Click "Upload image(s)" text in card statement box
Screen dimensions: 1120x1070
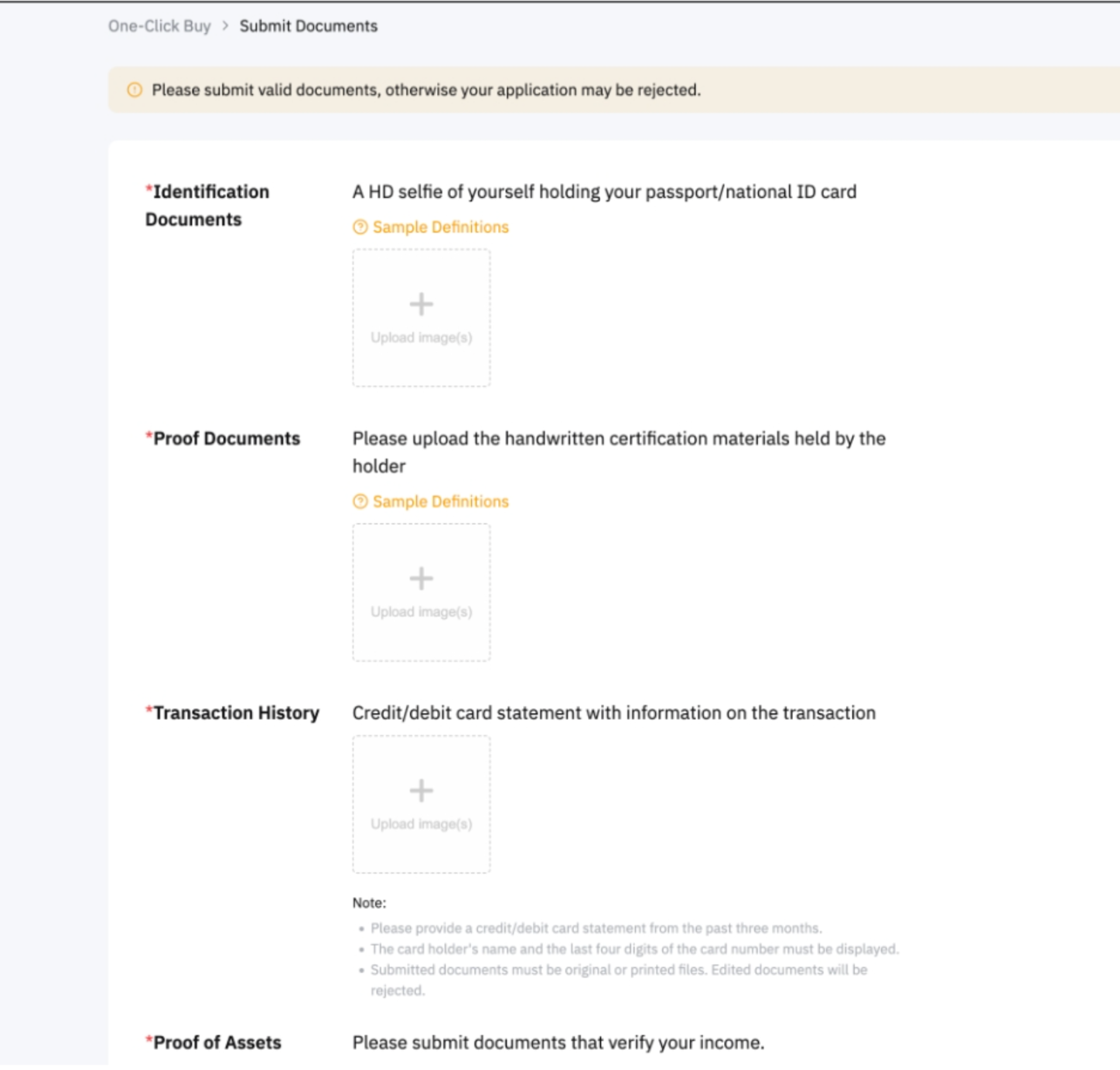[421, 824]
